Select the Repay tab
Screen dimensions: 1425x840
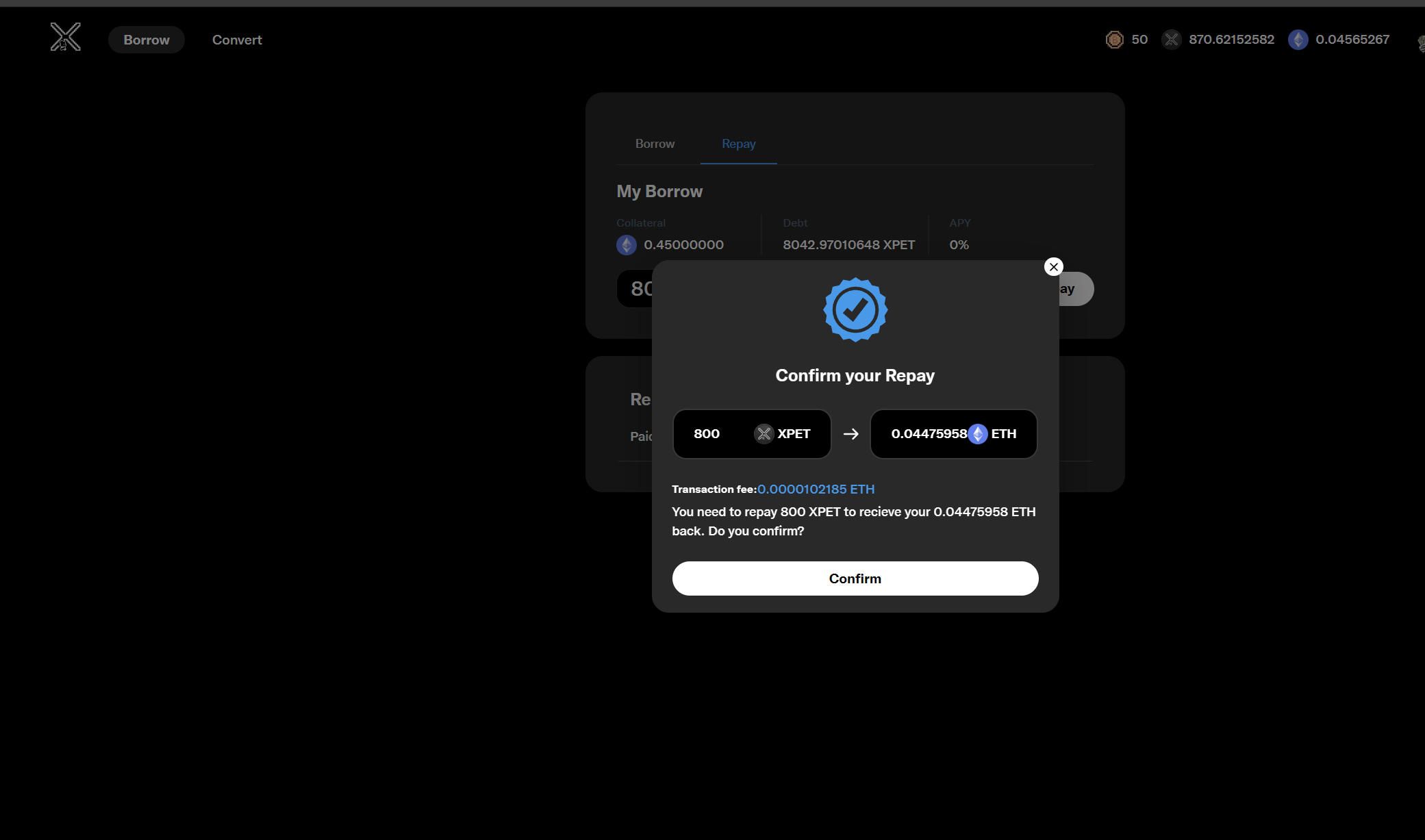(x=738, y=144)
